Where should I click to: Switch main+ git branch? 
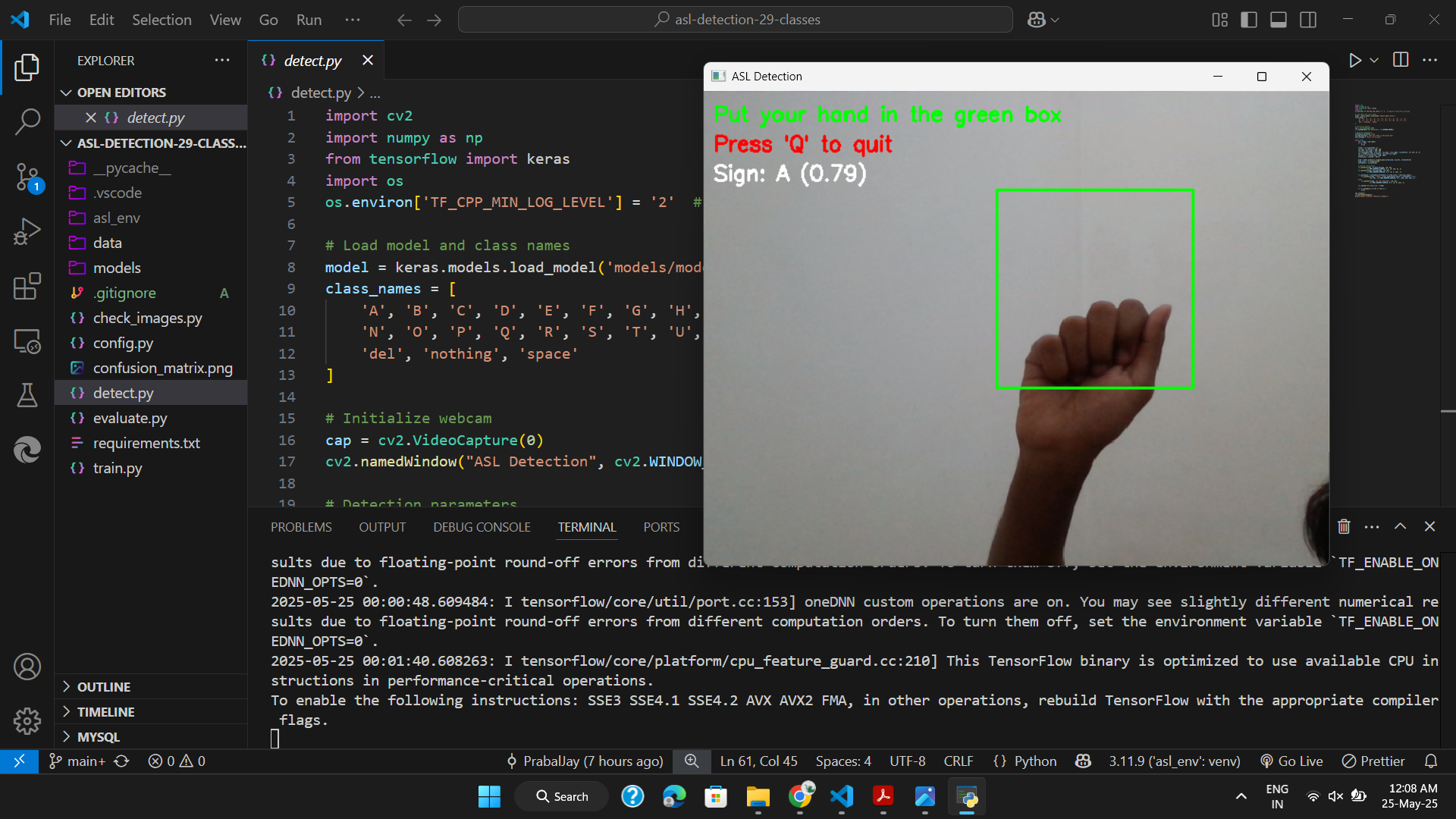(77, 761)
